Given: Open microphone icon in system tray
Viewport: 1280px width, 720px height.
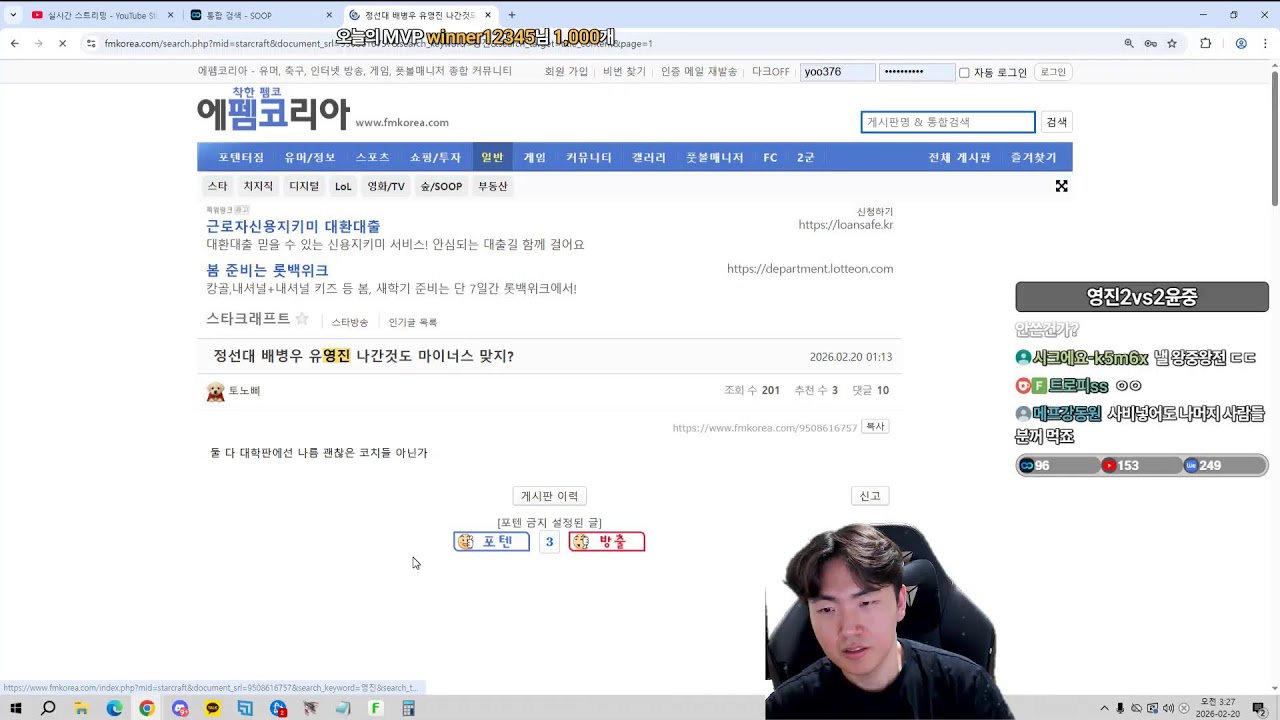Looking at the screenshot, I should (1121, 708).
